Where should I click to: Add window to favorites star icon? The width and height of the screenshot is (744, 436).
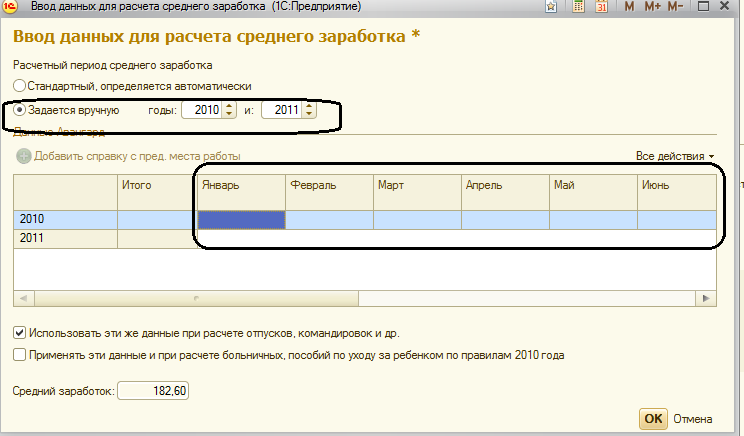(551, 7)
